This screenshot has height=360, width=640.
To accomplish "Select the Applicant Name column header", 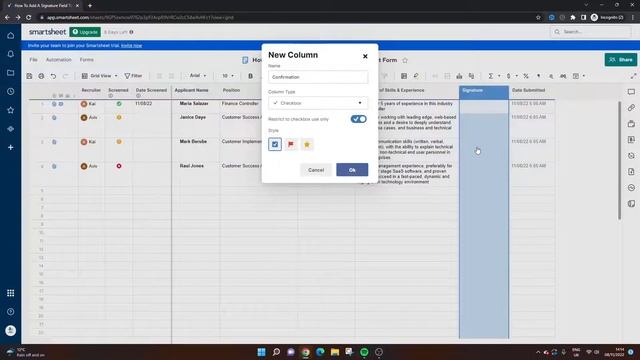I will (196, 92).
